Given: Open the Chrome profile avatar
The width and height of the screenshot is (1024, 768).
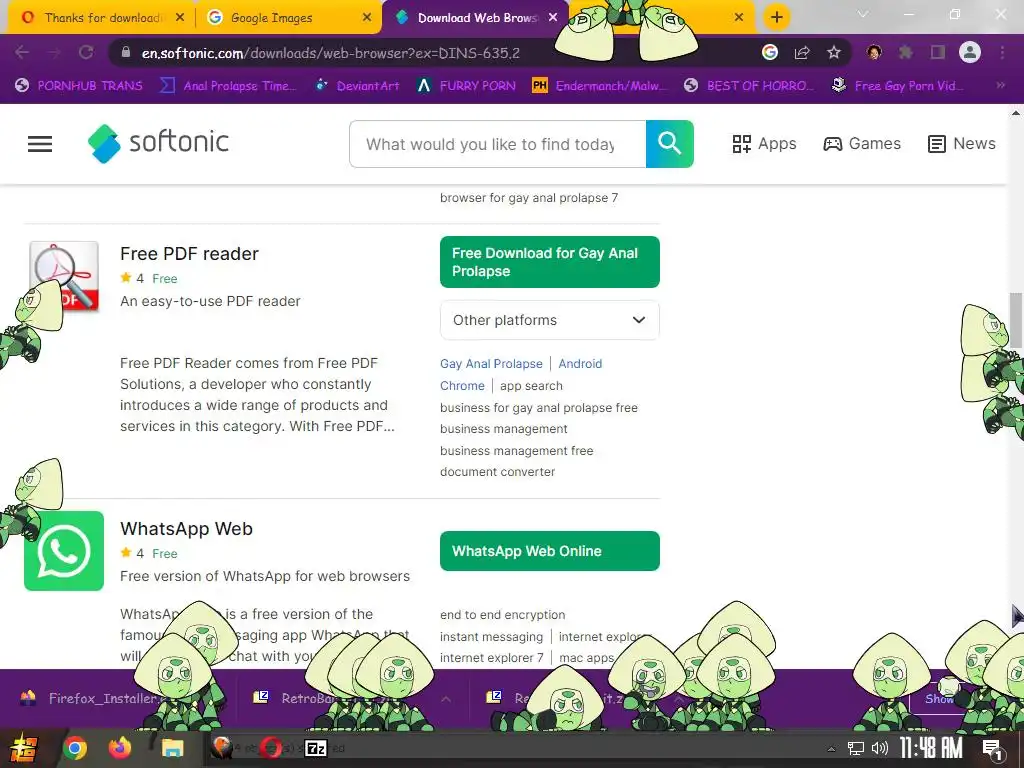Looking at the screenshot, I should [x=970, y=52].
